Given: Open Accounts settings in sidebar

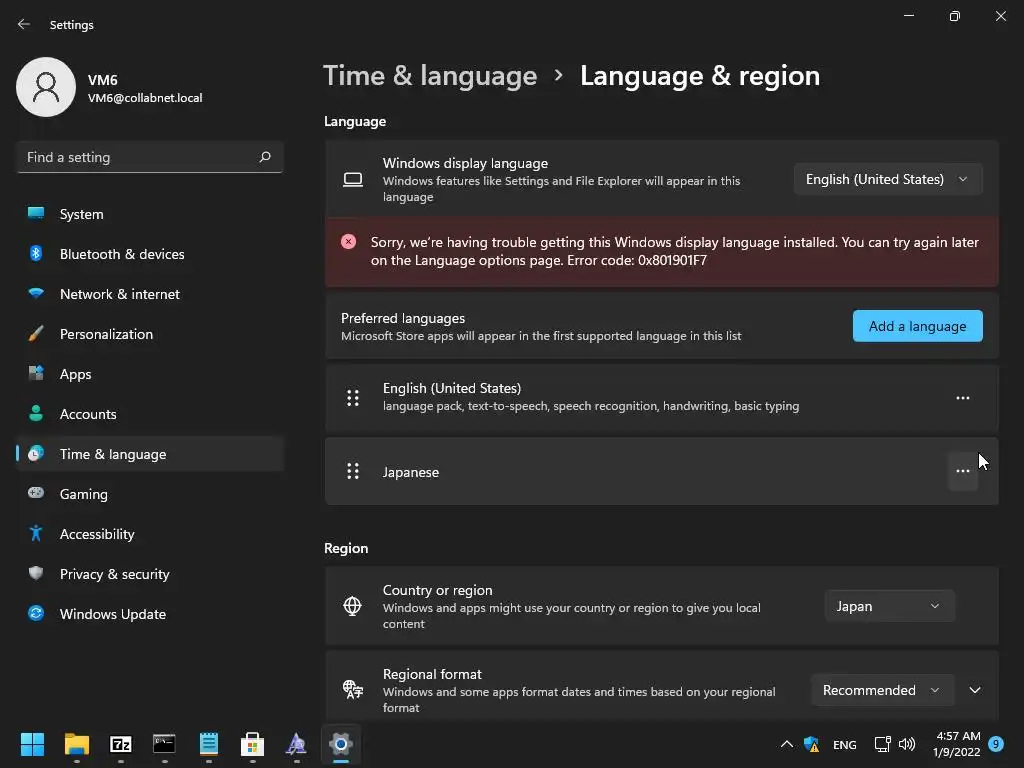Looking at the screenshot, I should (x=150, y=414).
